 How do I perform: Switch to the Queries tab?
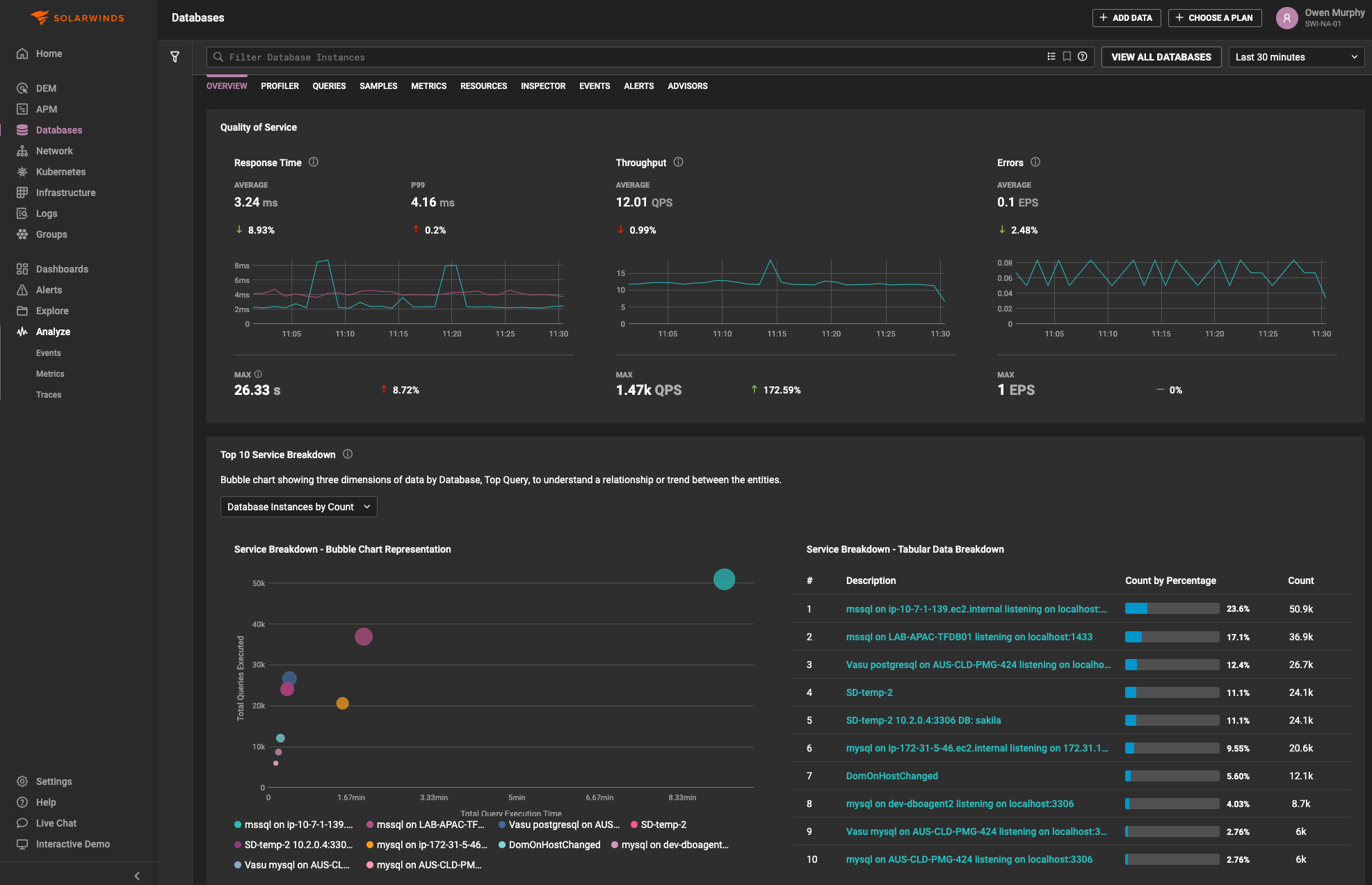(x=329, y=86)
